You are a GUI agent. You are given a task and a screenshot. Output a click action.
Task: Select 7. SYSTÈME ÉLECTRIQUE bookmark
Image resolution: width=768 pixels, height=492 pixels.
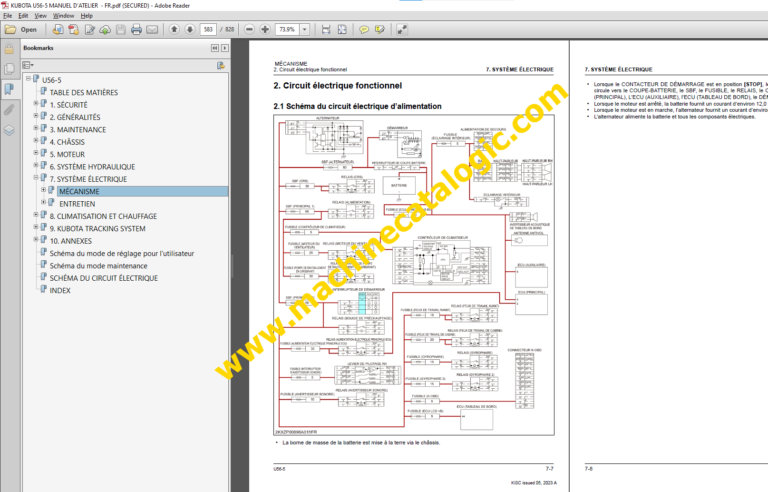(x=88, y=179)
